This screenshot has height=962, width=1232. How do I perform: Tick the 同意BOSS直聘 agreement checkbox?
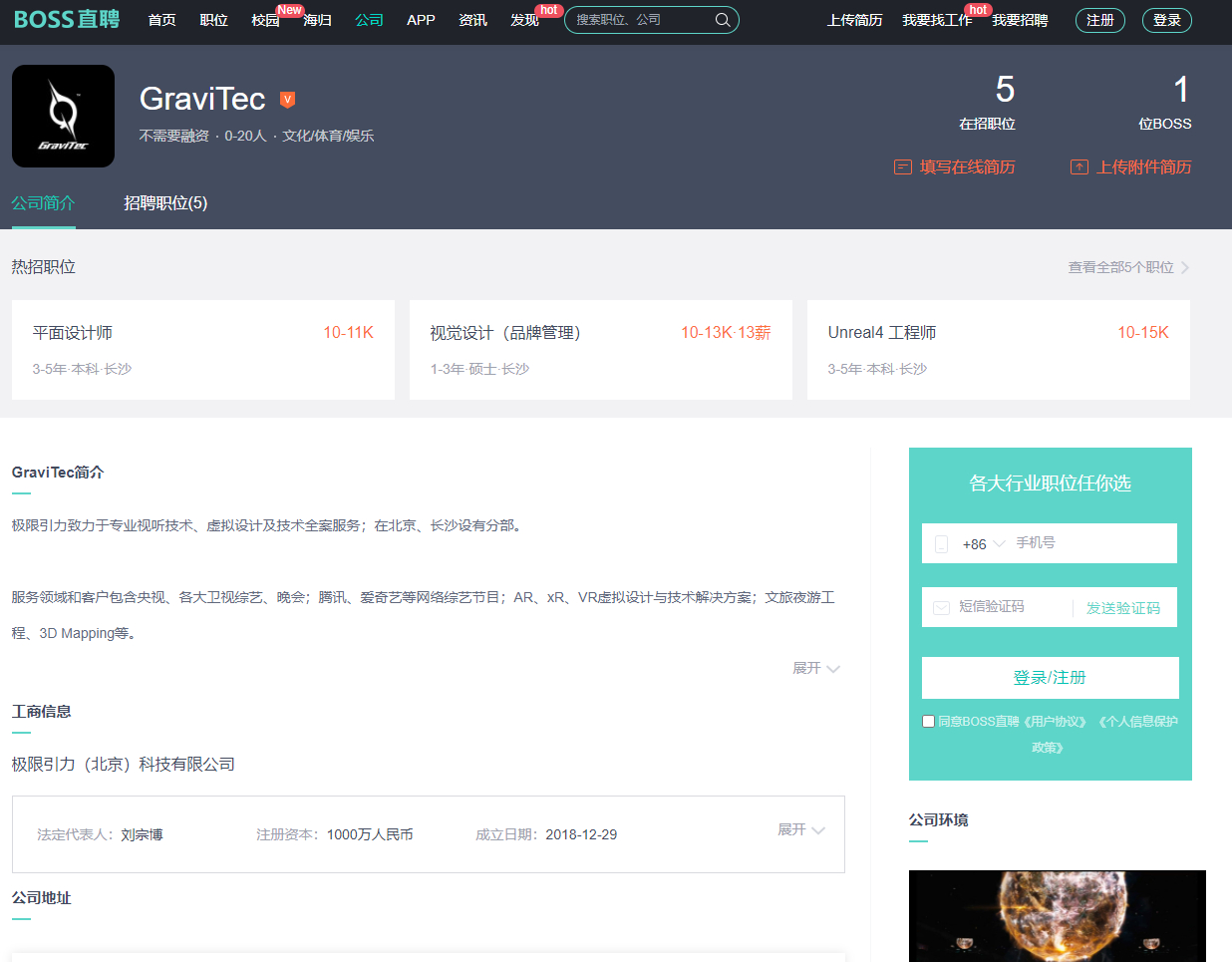(x=928, y=722)
